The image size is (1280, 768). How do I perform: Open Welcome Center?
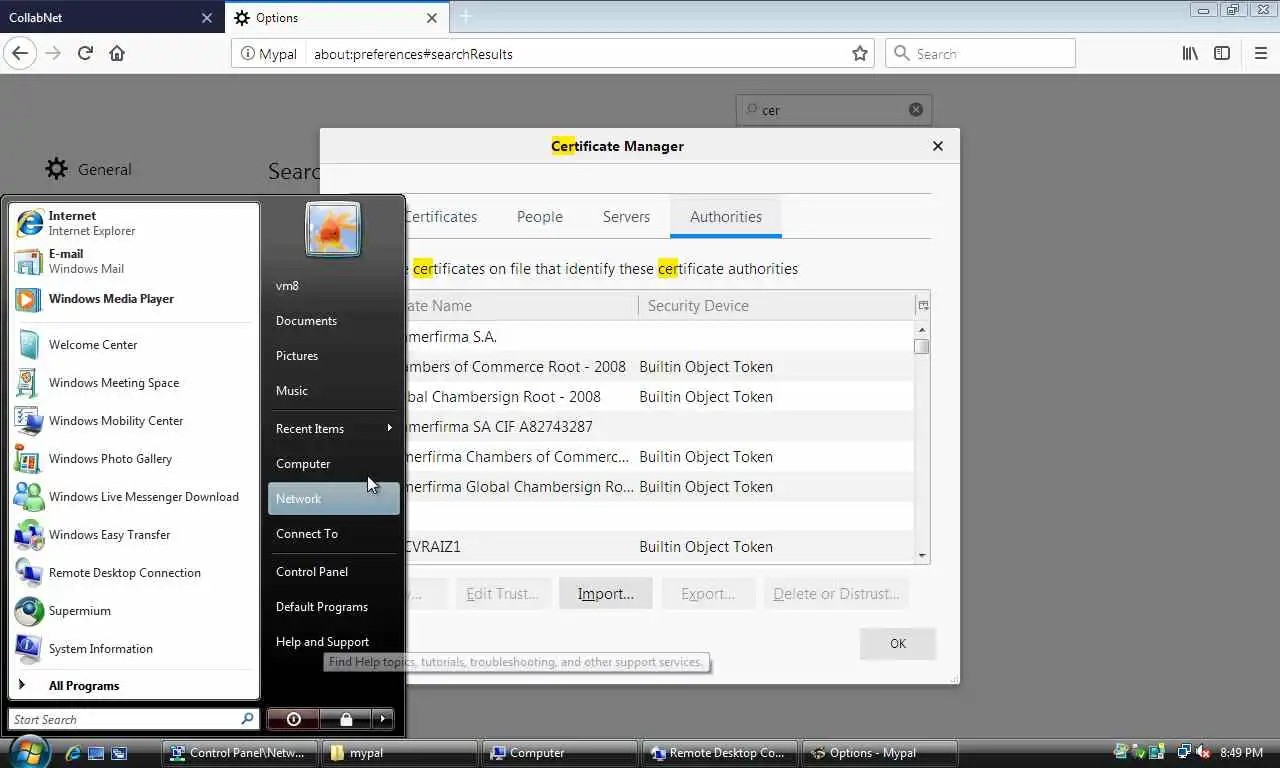click(x=134, y=344)
